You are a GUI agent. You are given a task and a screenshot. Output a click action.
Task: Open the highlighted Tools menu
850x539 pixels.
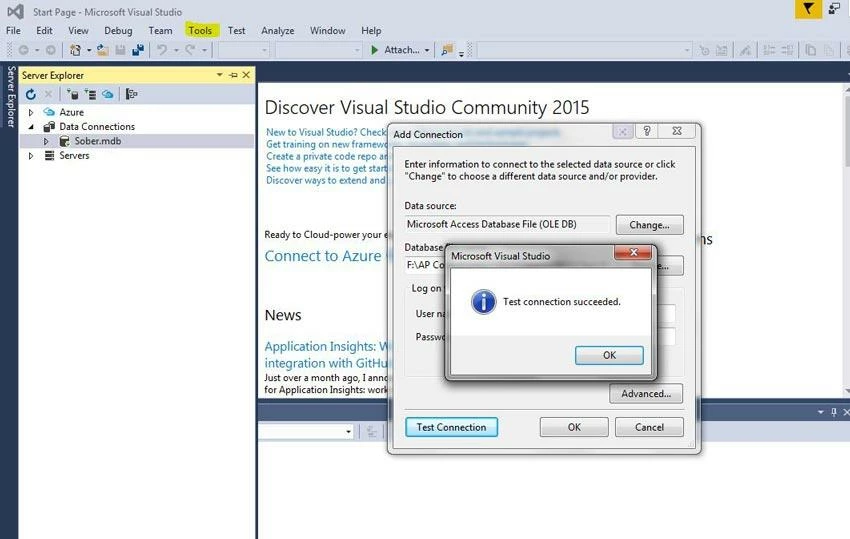[x=200, y=30]
